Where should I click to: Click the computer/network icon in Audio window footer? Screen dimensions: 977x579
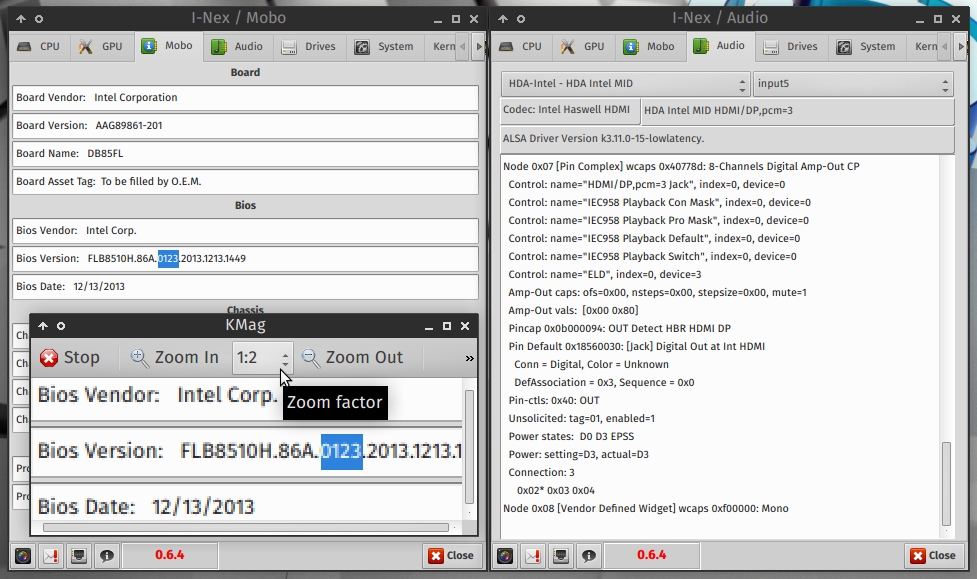561,555
